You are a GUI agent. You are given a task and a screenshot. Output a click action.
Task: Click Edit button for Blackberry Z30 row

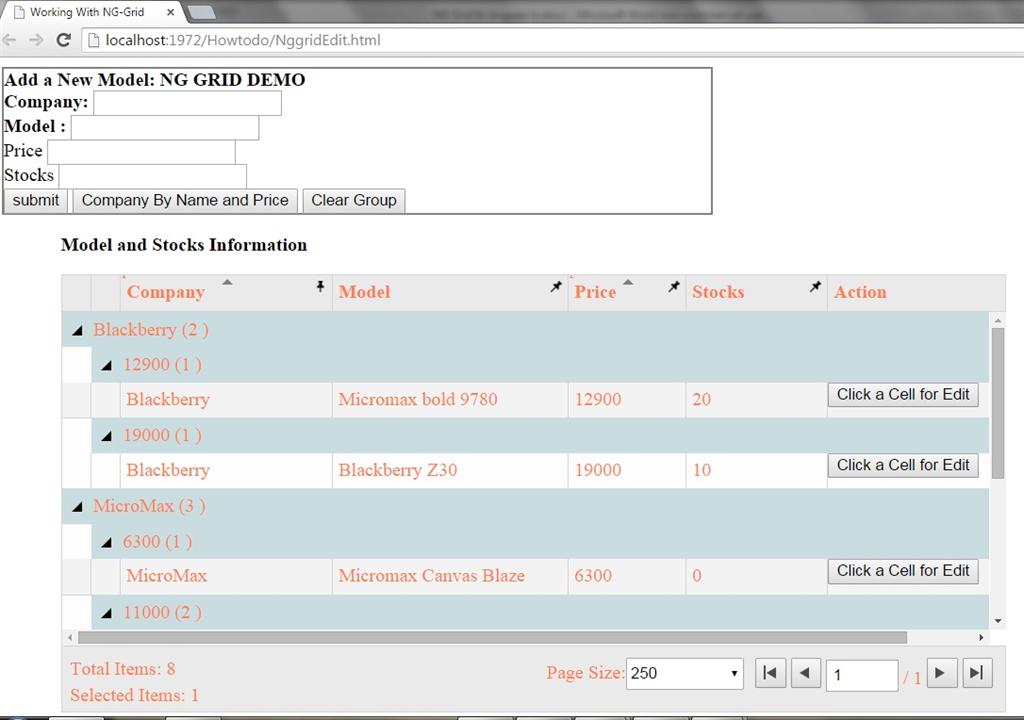pos(903,465)
